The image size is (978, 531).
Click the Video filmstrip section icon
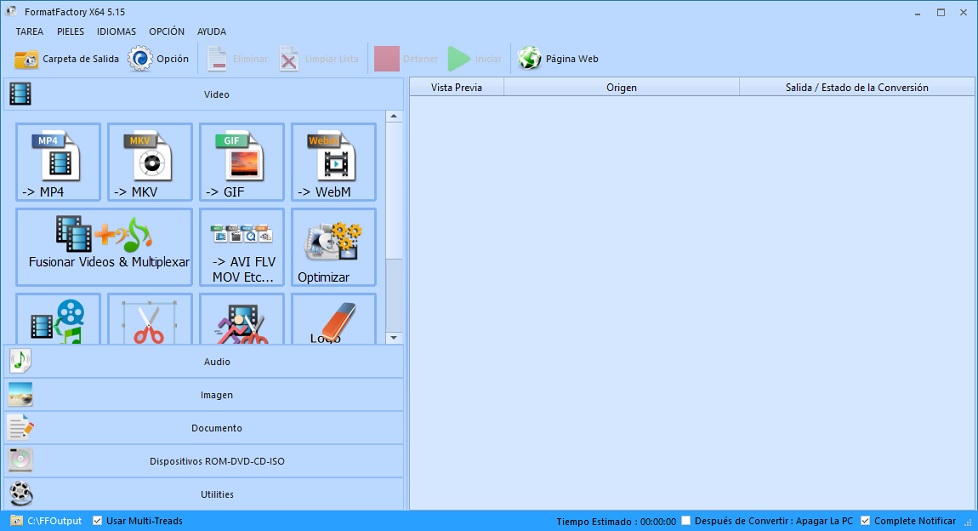click(20, 94)
